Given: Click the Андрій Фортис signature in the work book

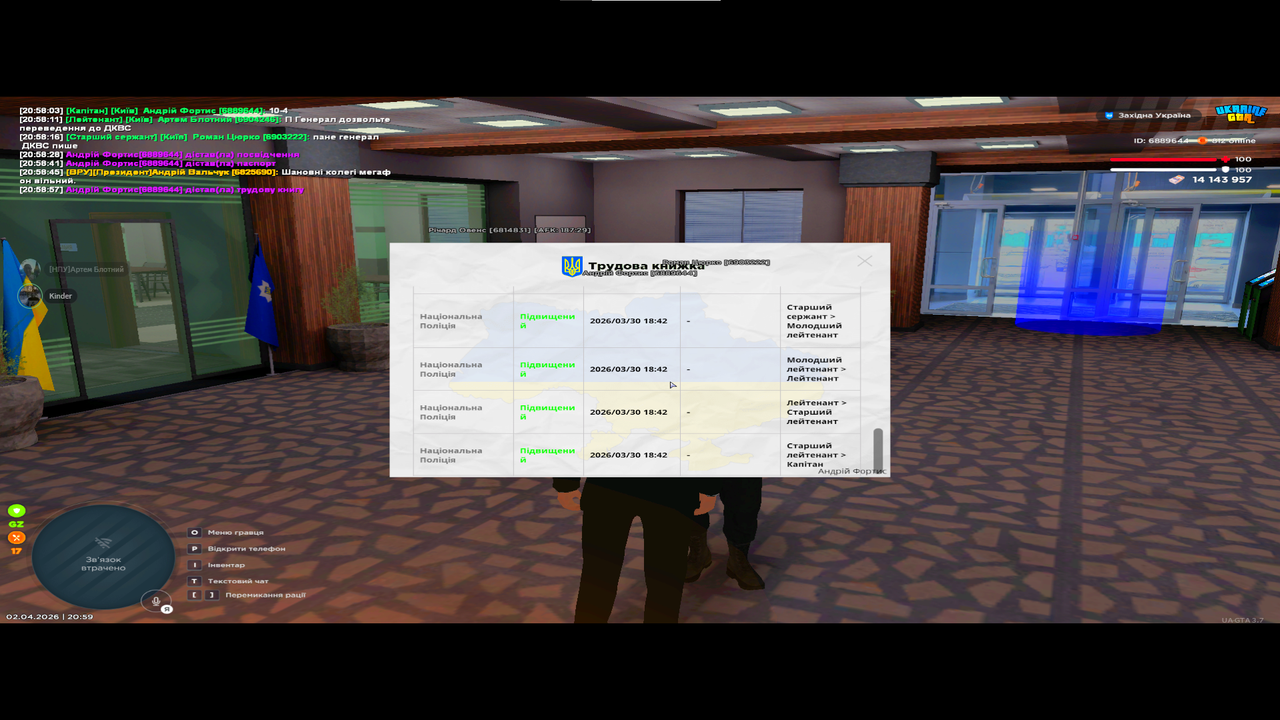Looking at the screenshot, I should tap(852, 470).
